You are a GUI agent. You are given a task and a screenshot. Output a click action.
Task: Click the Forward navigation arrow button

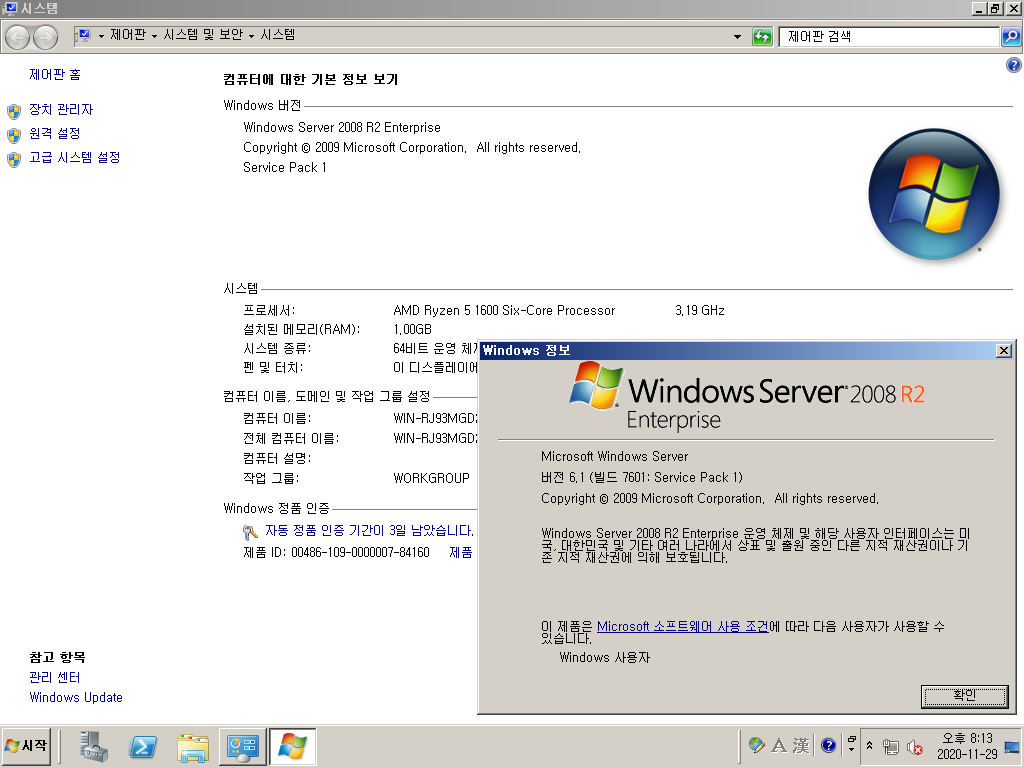[x=45, y=37]
